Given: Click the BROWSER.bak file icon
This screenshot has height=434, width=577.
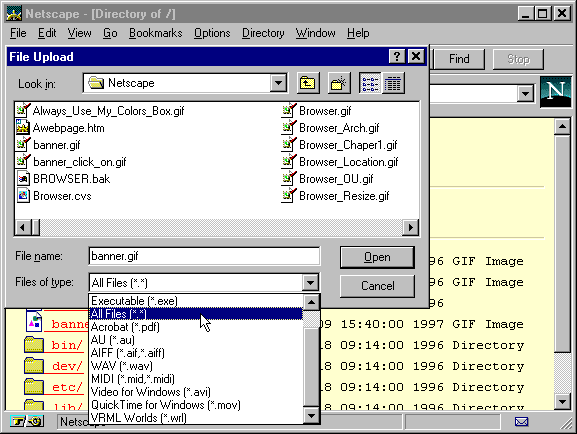Looking at the screenshot, I should tap(23, 179).
